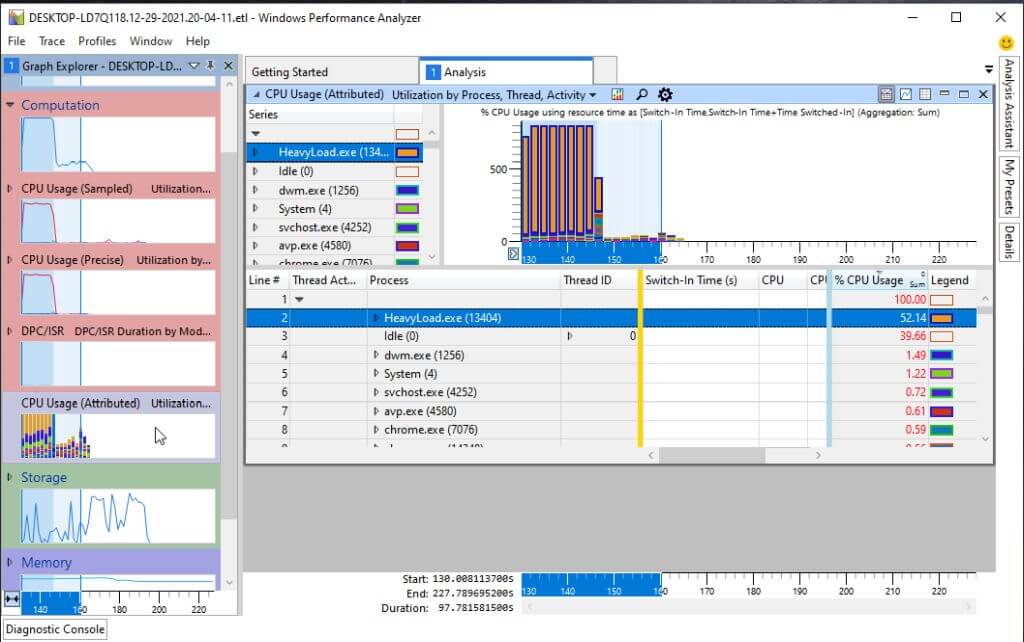Expand Idle (0) in the Series list

[x=255, y=171]
